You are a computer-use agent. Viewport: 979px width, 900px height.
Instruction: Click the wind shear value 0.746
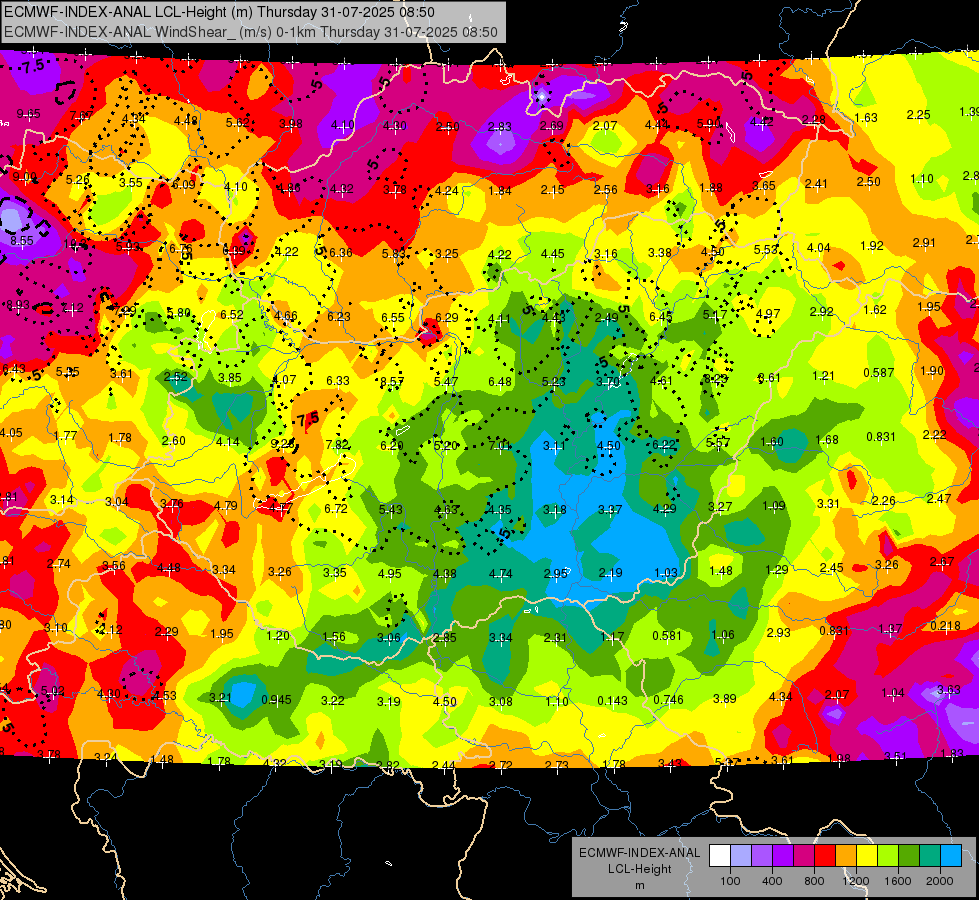coord(668,700)
